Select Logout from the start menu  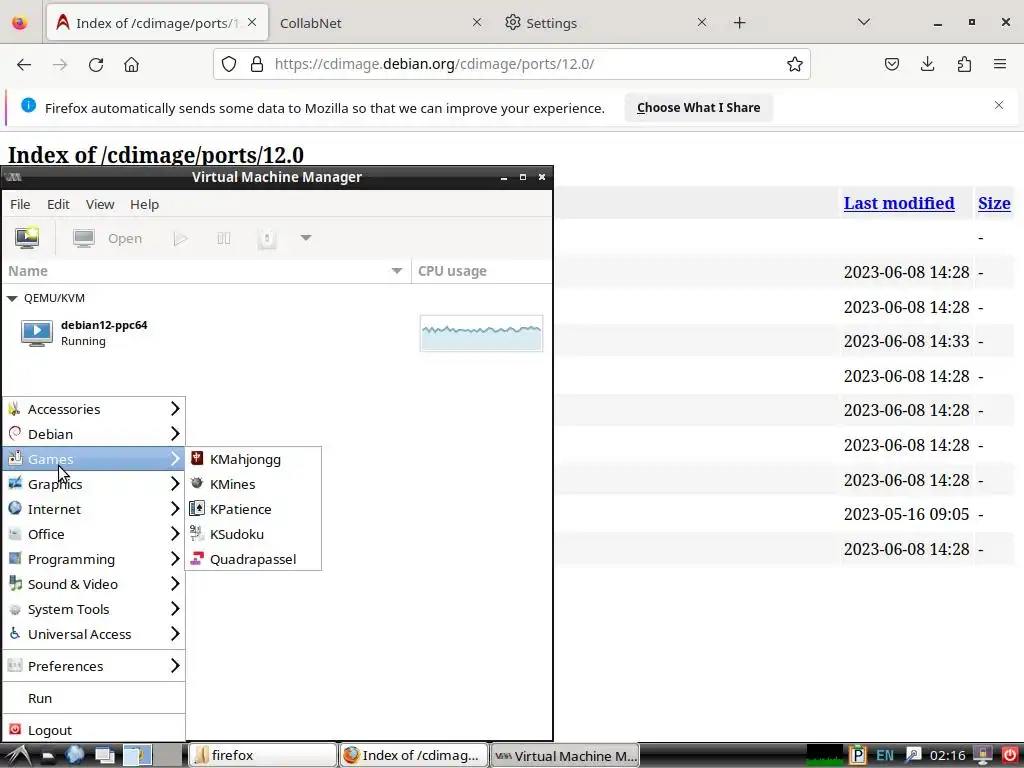(x=94, y=730)
